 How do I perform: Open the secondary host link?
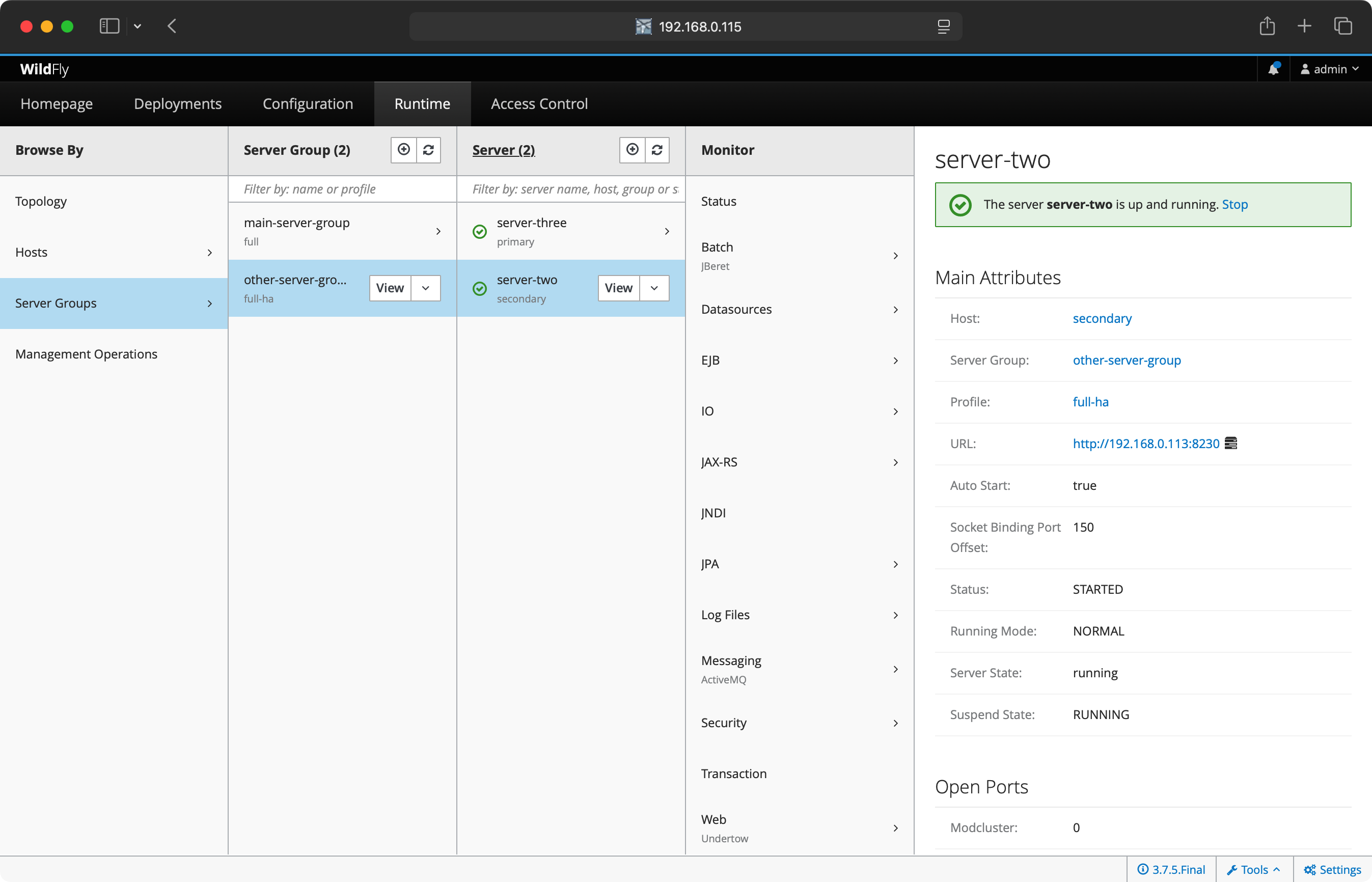point(1102,318)
